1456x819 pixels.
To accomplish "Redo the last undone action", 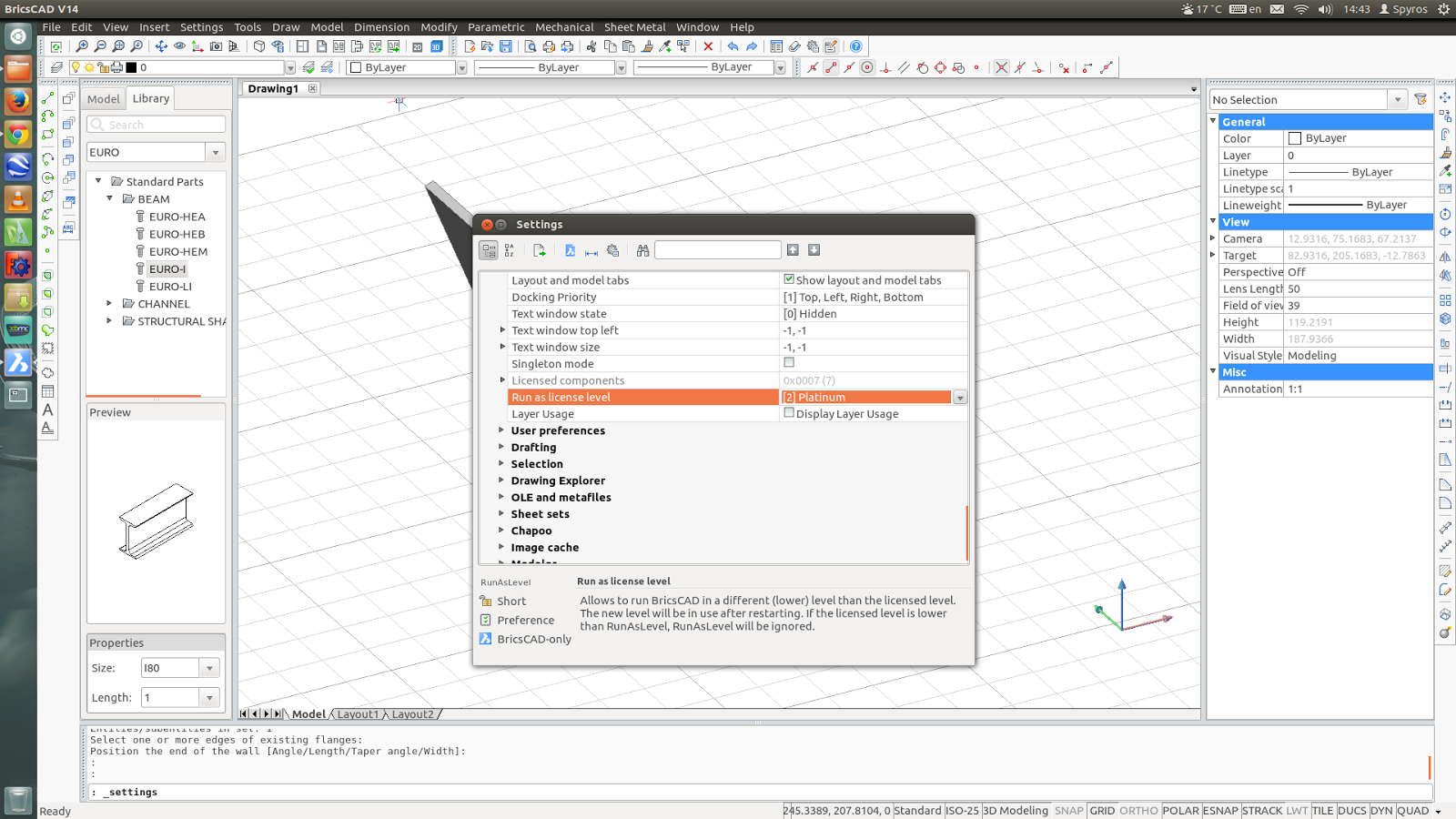I will coord(752,46).
